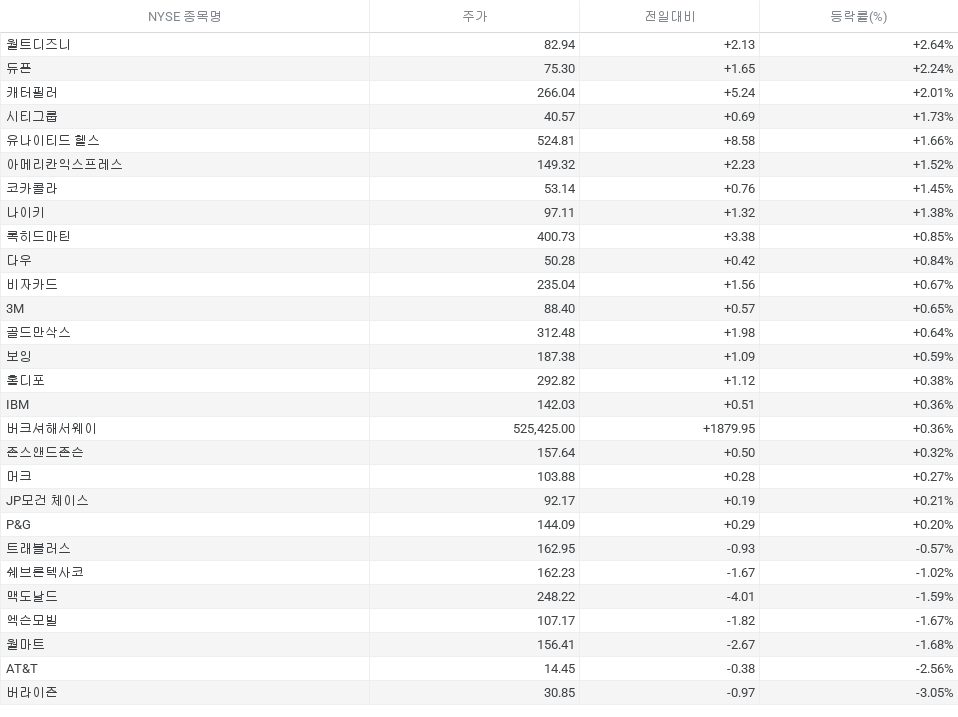Select the 록히드마틴 stock link
The height and width of the screenshot is (717, 958).
(38, 237)
